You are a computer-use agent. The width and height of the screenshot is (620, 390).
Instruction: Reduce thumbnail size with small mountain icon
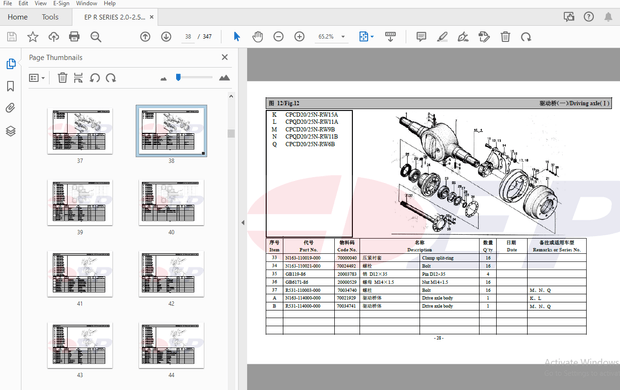pos(164,79)
